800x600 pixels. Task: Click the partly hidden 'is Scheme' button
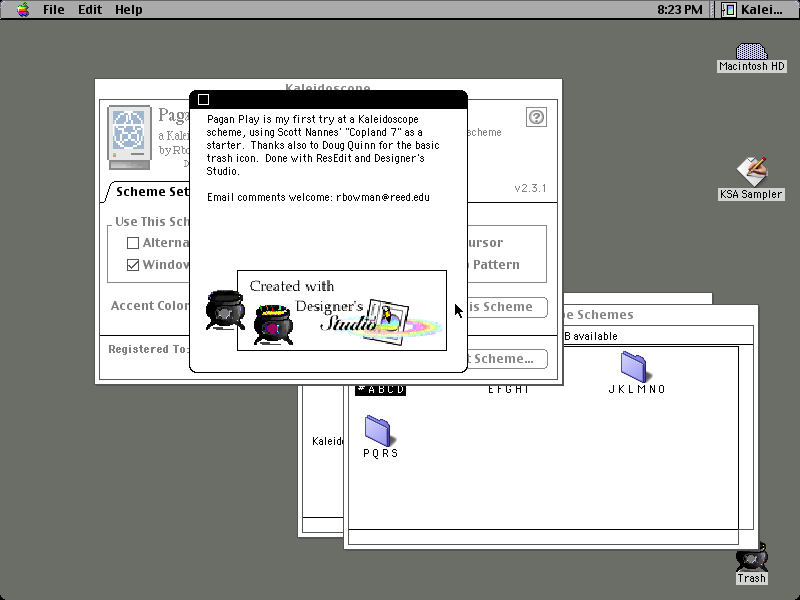coord(507,307)
